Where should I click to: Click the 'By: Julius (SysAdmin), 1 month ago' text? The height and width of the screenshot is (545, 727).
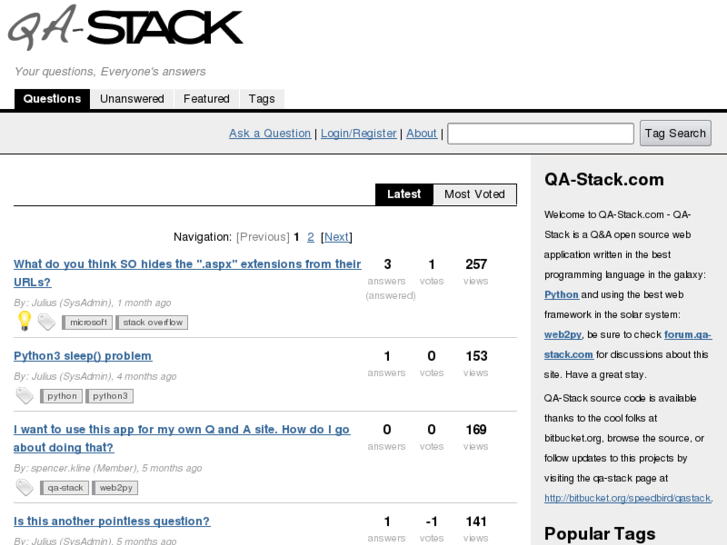point(92,303)
